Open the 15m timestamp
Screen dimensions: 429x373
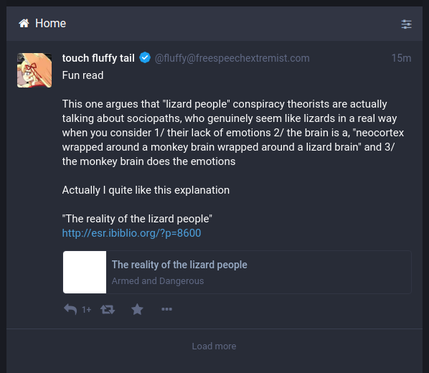(x=401, y=58)
